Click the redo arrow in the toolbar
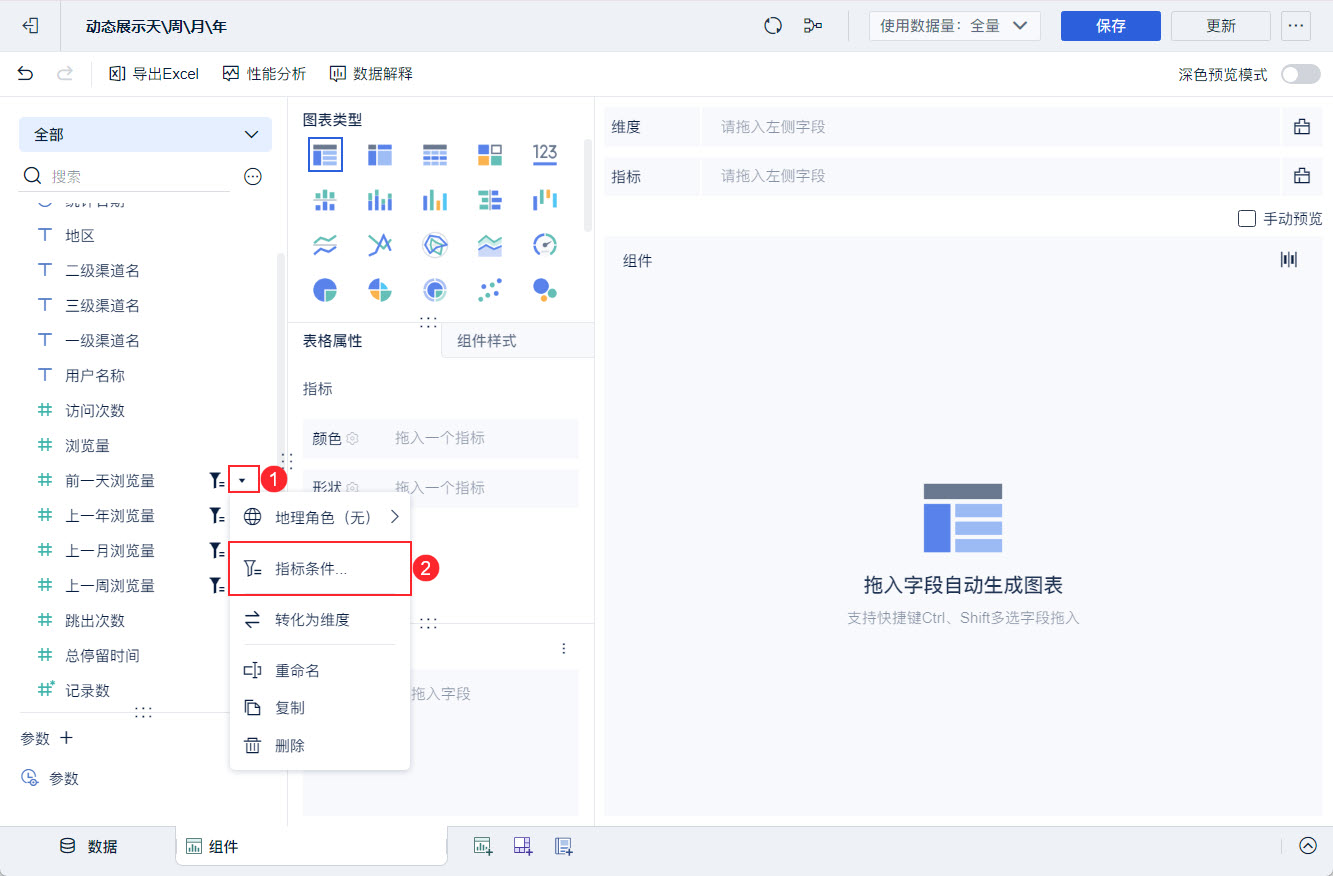Viewport: 1333px width, 876px height. [x=65, y=73]
